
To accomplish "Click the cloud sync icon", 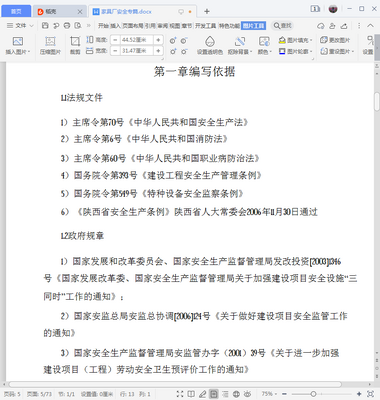I will coord(321,26).
